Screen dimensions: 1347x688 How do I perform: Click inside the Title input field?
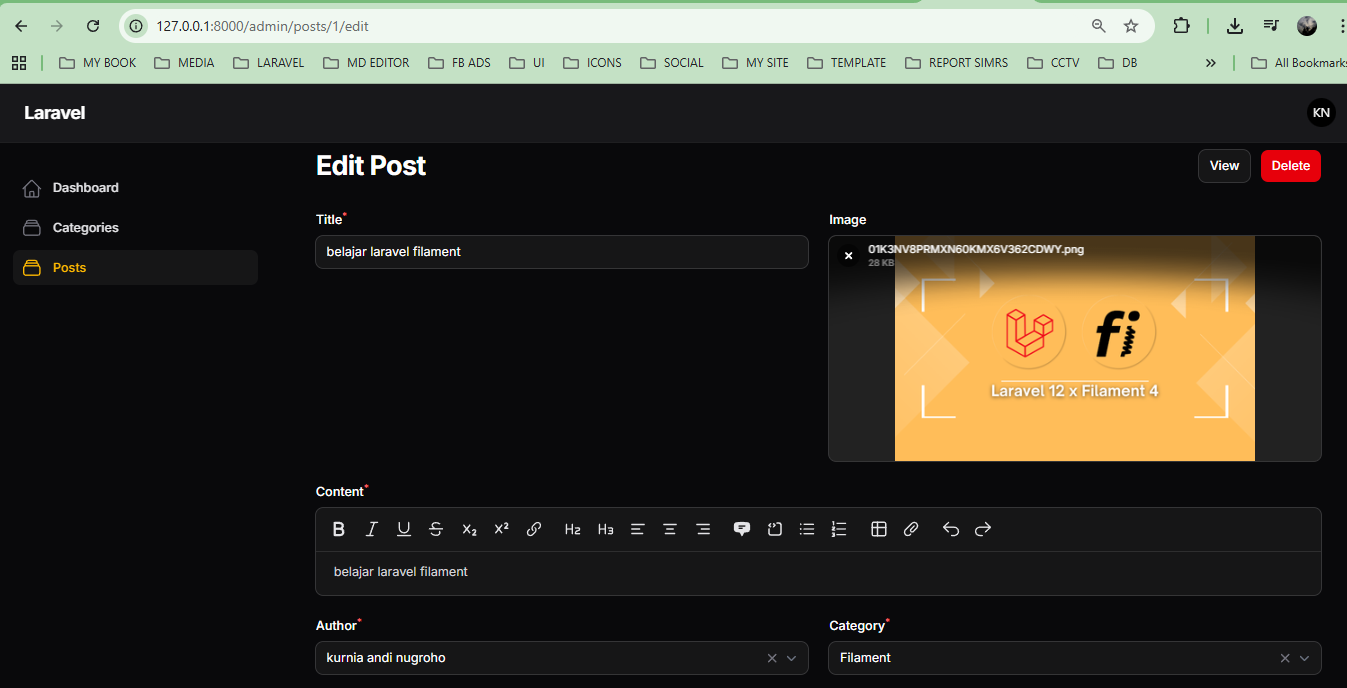(x=561, y=252)
